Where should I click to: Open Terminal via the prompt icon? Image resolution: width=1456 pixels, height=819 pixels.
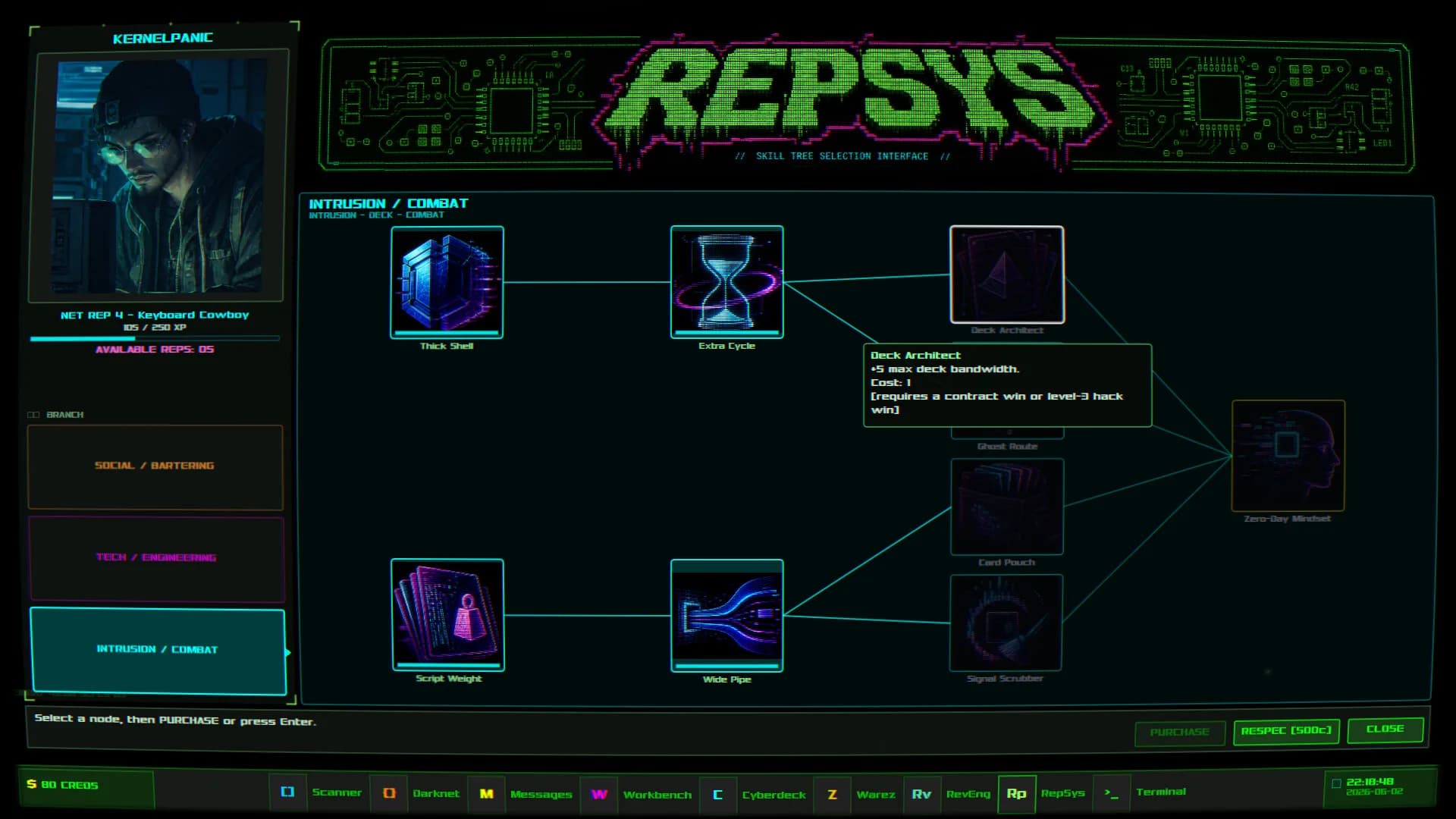click(x=1112, y=792)
